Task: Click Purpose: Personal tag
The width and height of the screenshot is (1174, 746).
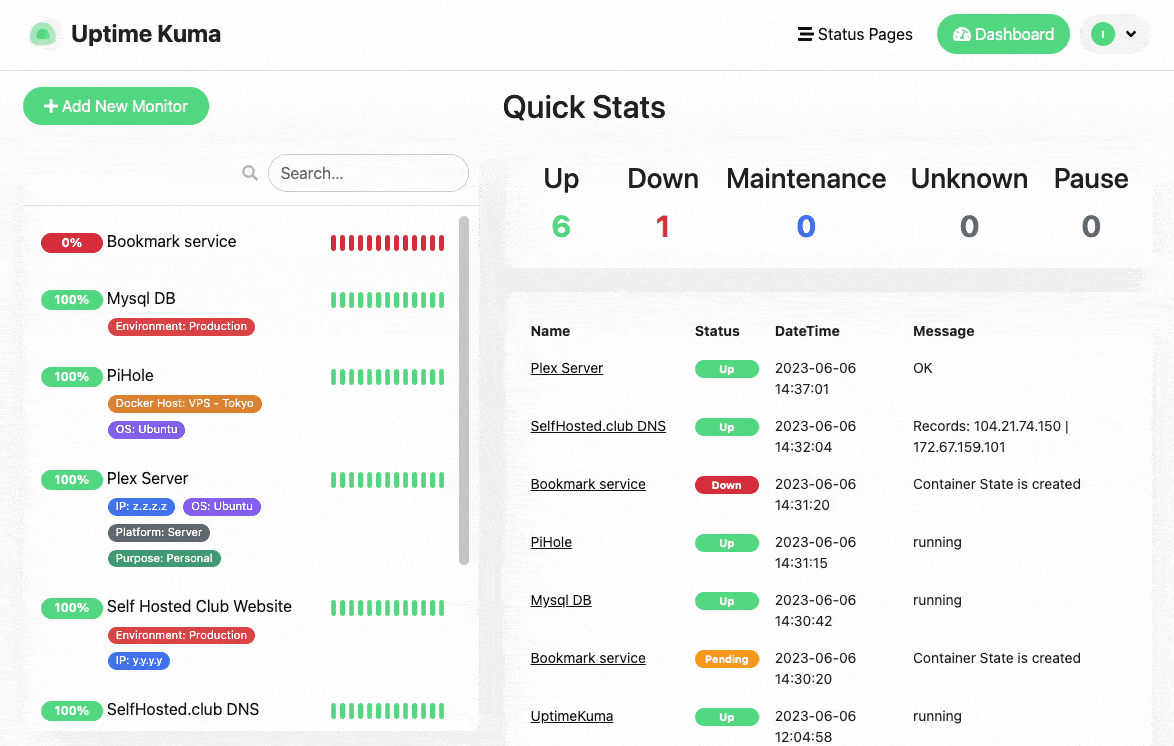Action: click(164, 558)
